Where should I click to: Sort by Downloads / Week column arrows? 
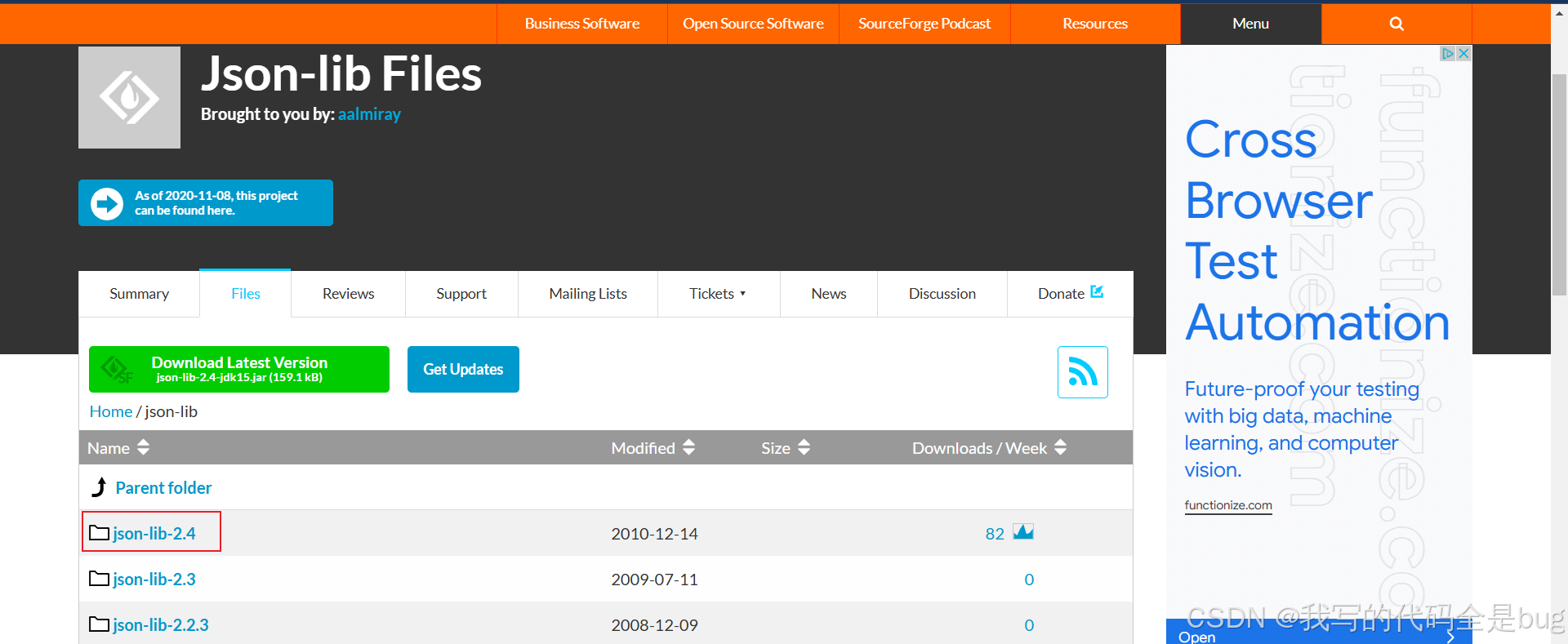[x=1060, y=447]
